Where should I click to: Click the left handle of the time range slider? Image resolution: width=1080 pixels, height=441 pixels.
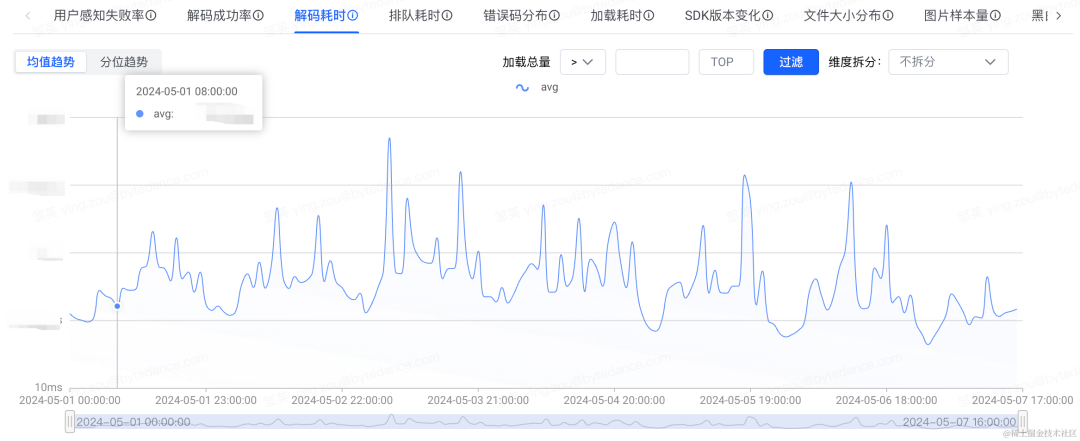tap(70, 421)
